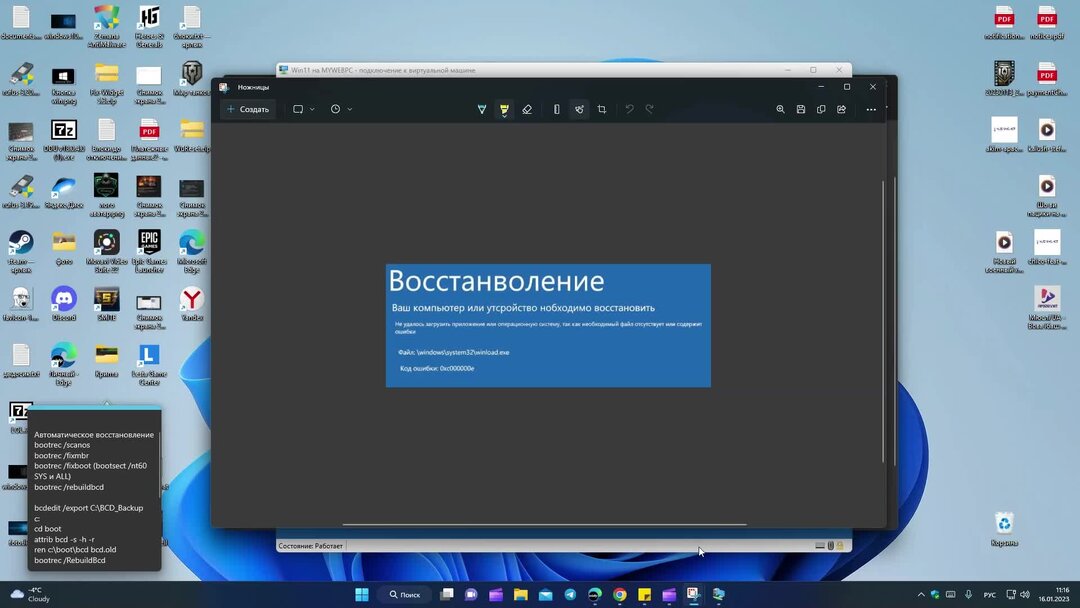
Task: Show hidden system tray icons
Action: coord(921,594)
